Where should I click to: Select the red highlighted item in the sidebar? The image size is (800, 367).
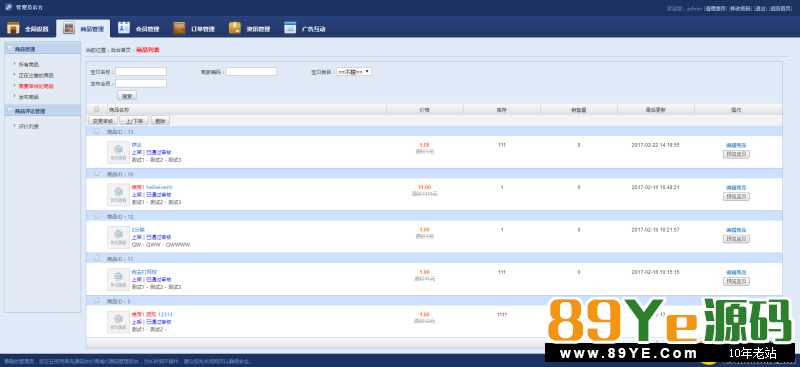[36, 86]
